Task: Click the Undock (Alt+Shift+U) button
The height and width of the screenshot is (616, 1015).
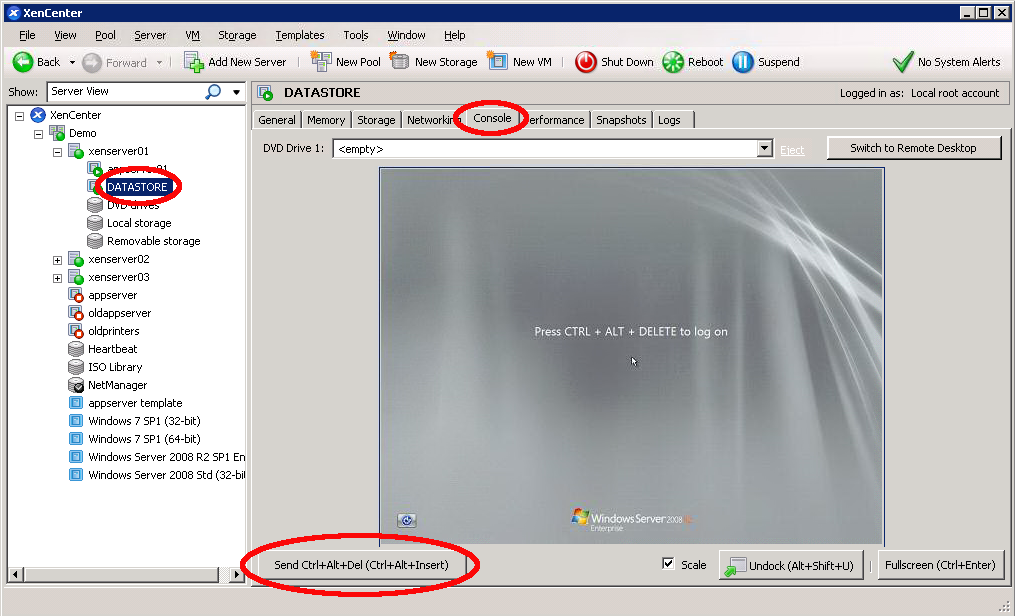Action: [791, 566]
